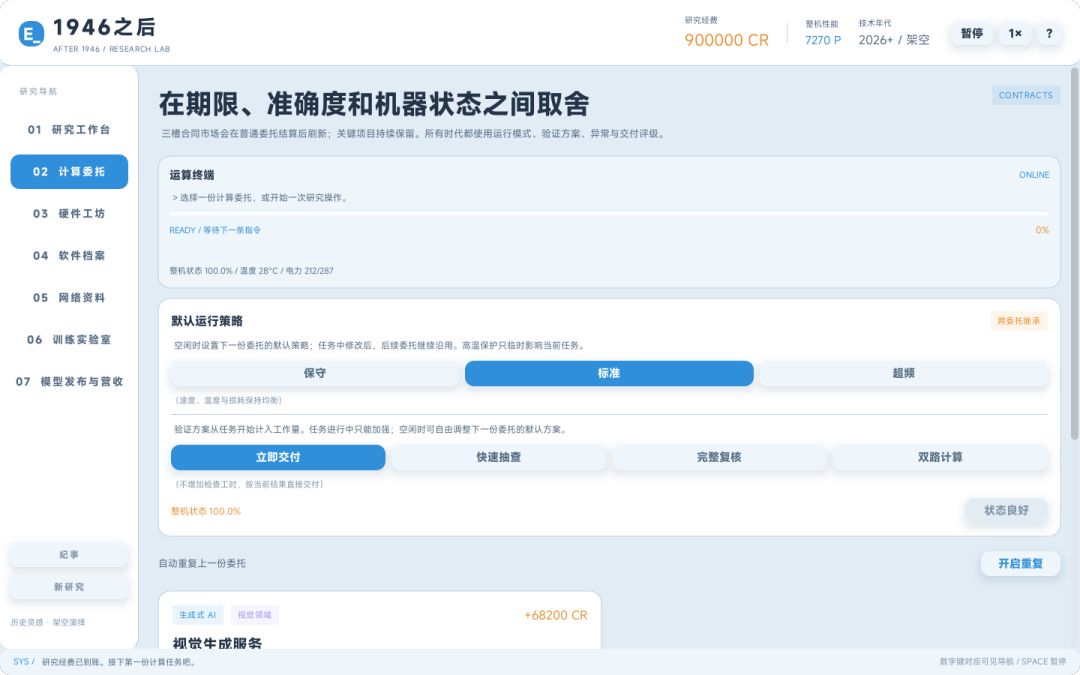Screen dimensions: 1080x675
Task: Choose 超频 overclock strategy
Action: point(904,373)
